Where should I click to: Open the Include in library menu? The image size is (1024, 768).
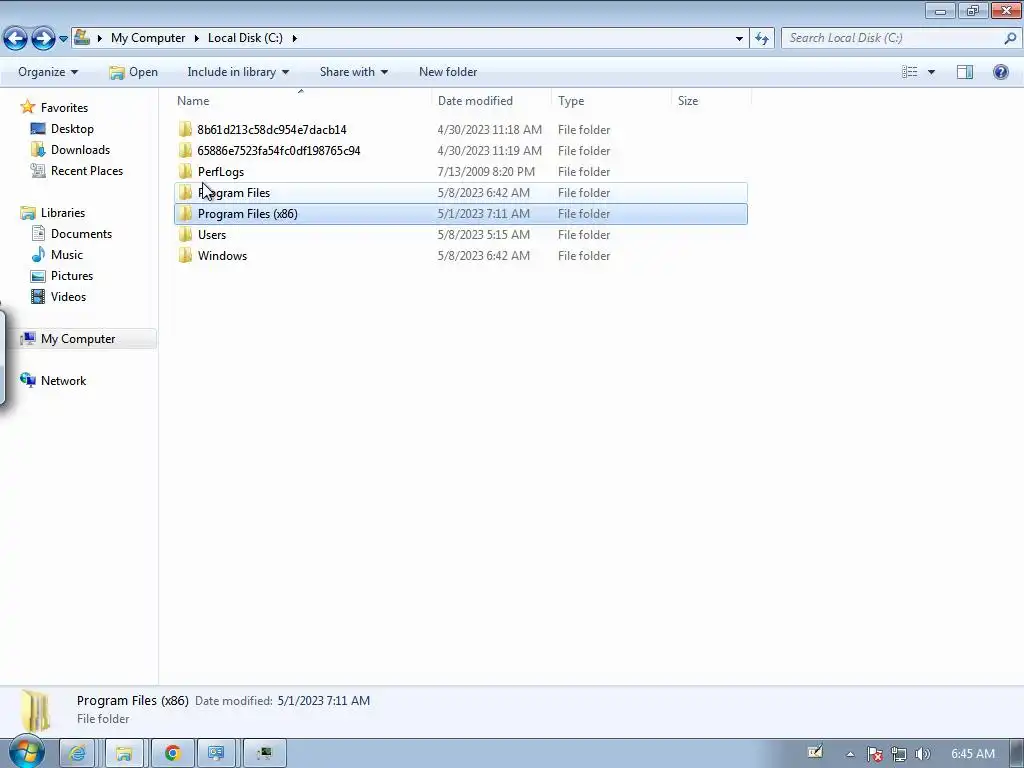238,72
